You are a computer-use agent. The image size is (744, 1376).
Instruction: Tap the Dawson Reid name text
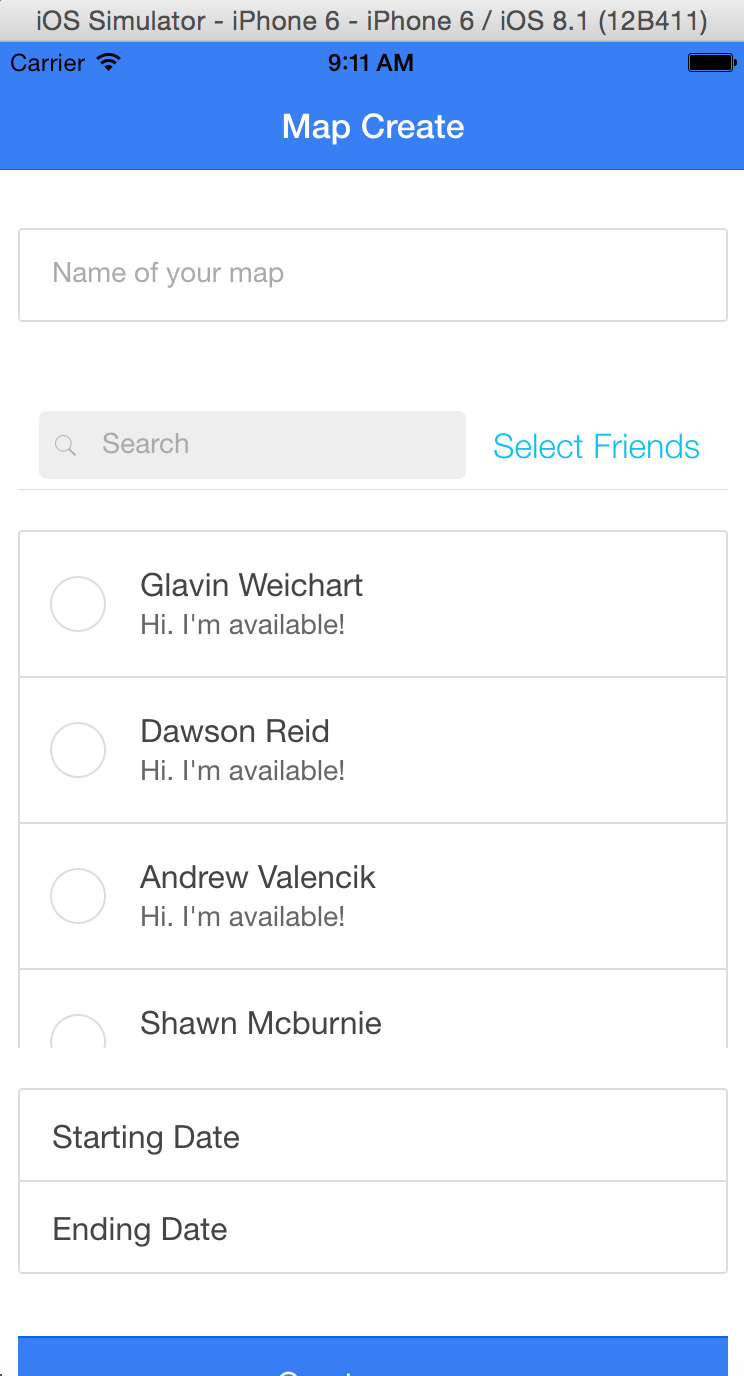coord(235,731)
